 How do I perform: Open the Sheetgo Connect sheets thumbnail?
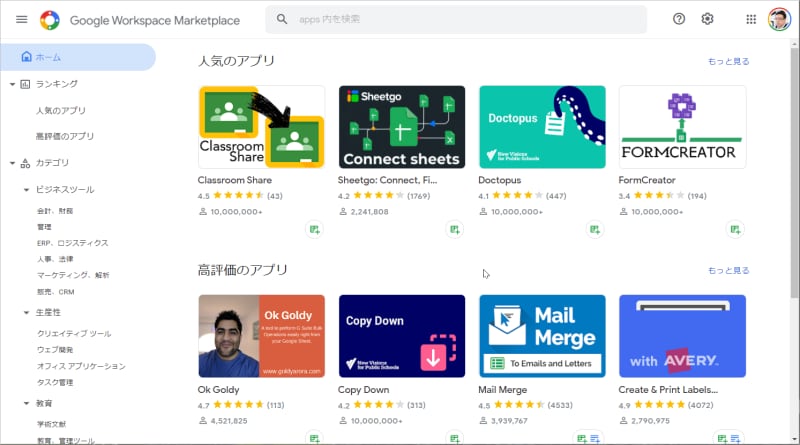(402, 127)
